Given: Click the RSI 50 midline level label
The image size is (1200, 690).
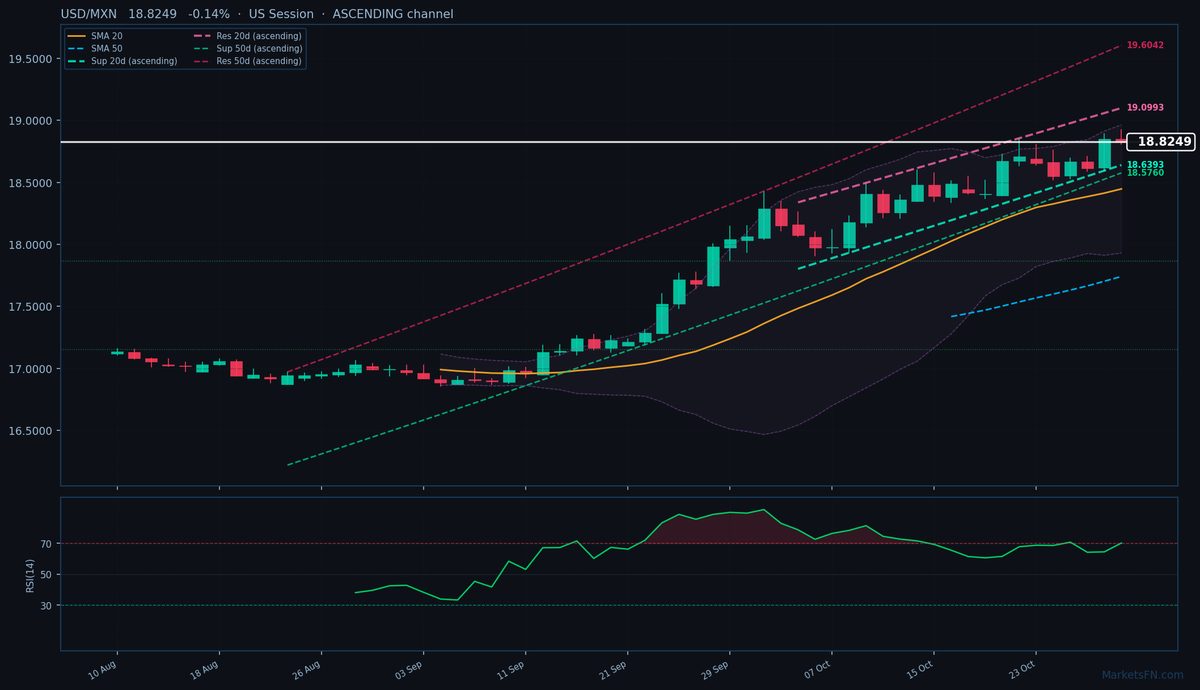Looking at the screenshot, I should tap(46, 575).
